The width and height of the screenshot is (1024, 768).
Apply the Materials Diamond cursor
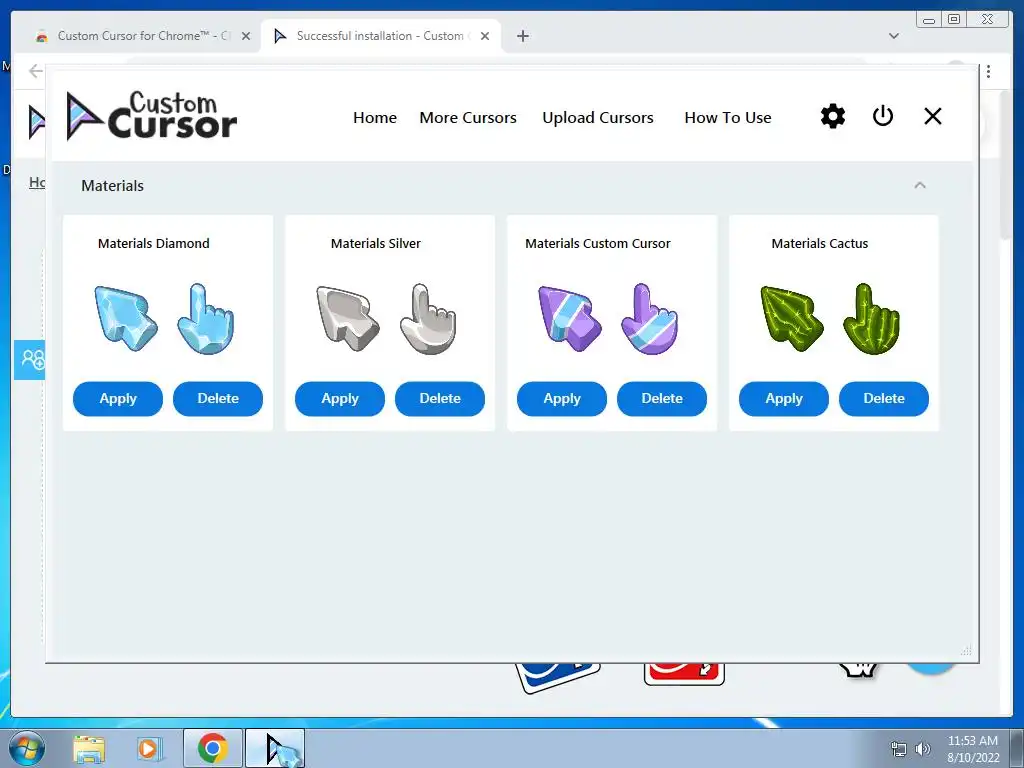(x=118, y=398)
